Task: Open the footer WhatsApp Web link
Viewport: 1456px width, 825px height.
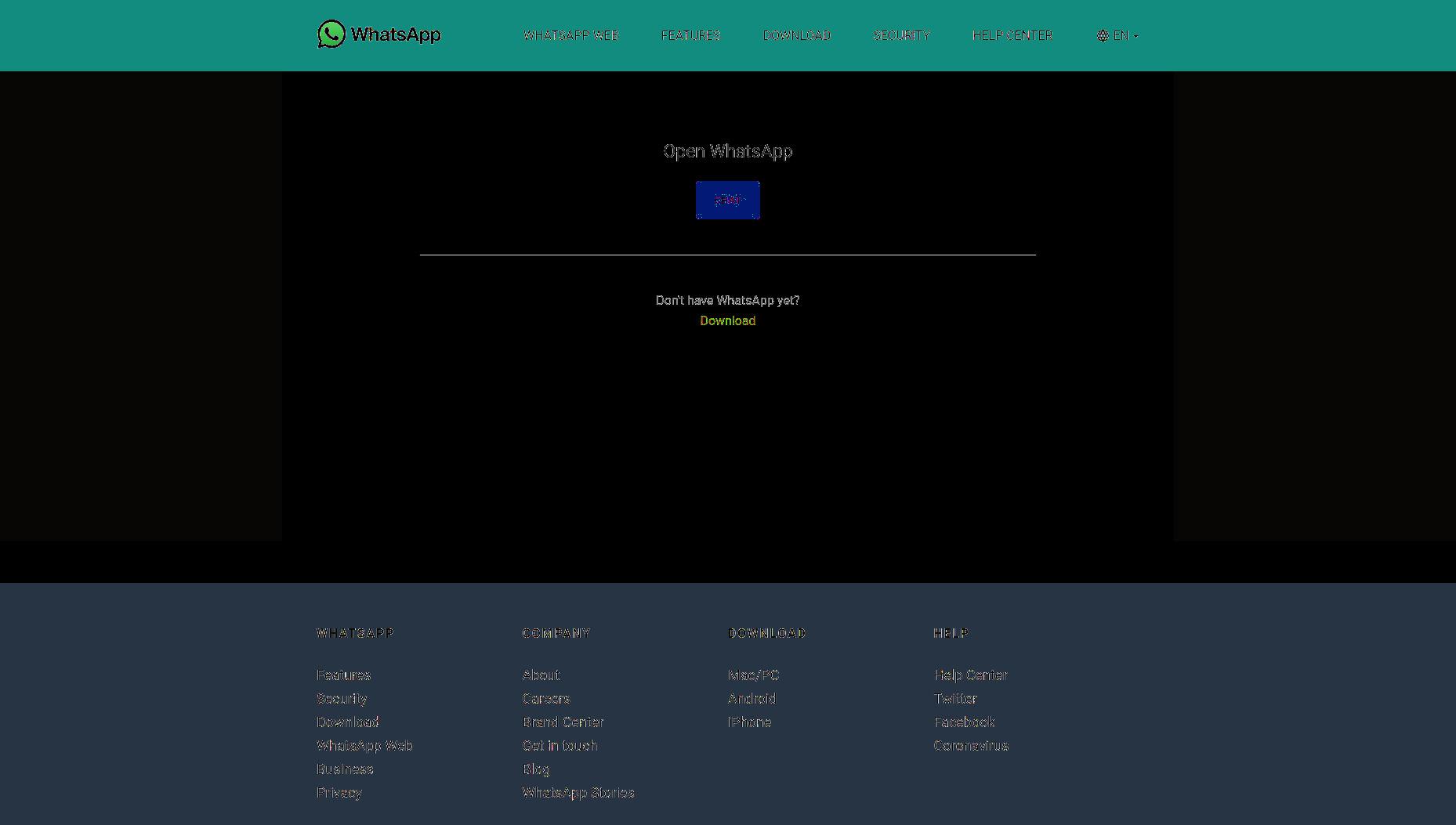Action: point(364,745)
